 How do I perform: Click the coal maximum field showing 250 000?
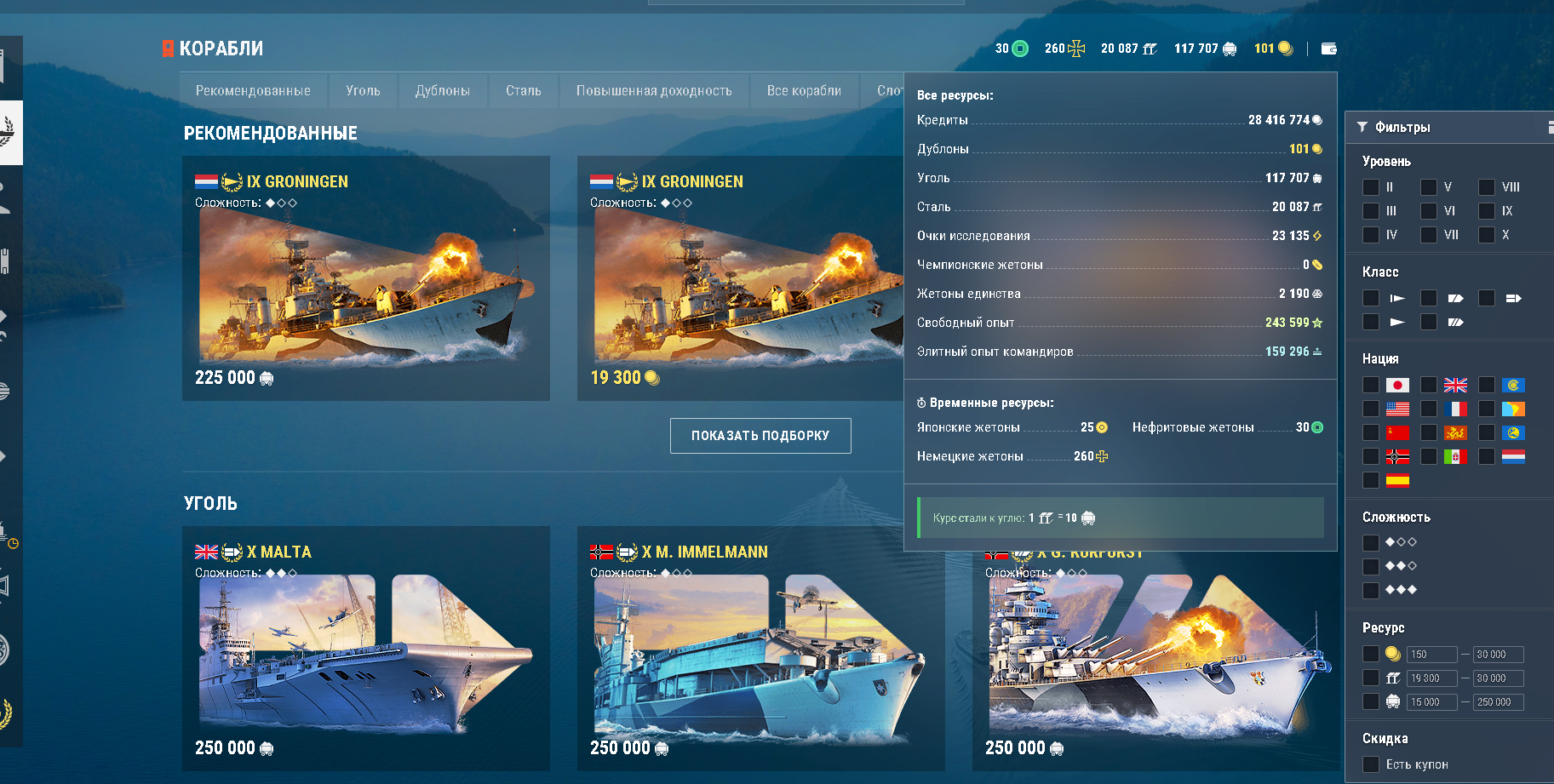1498,702
